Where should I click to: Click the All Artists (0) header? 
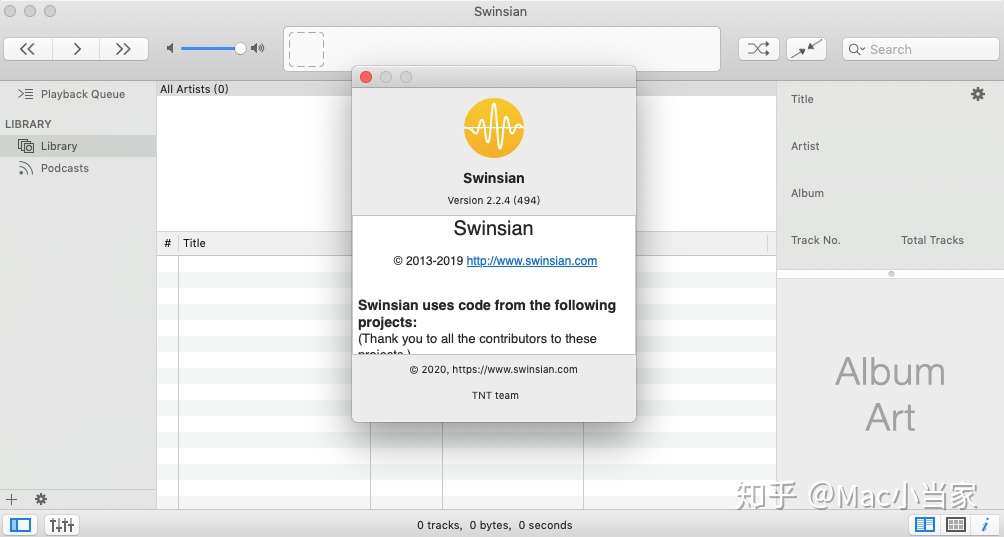(194, 89)
